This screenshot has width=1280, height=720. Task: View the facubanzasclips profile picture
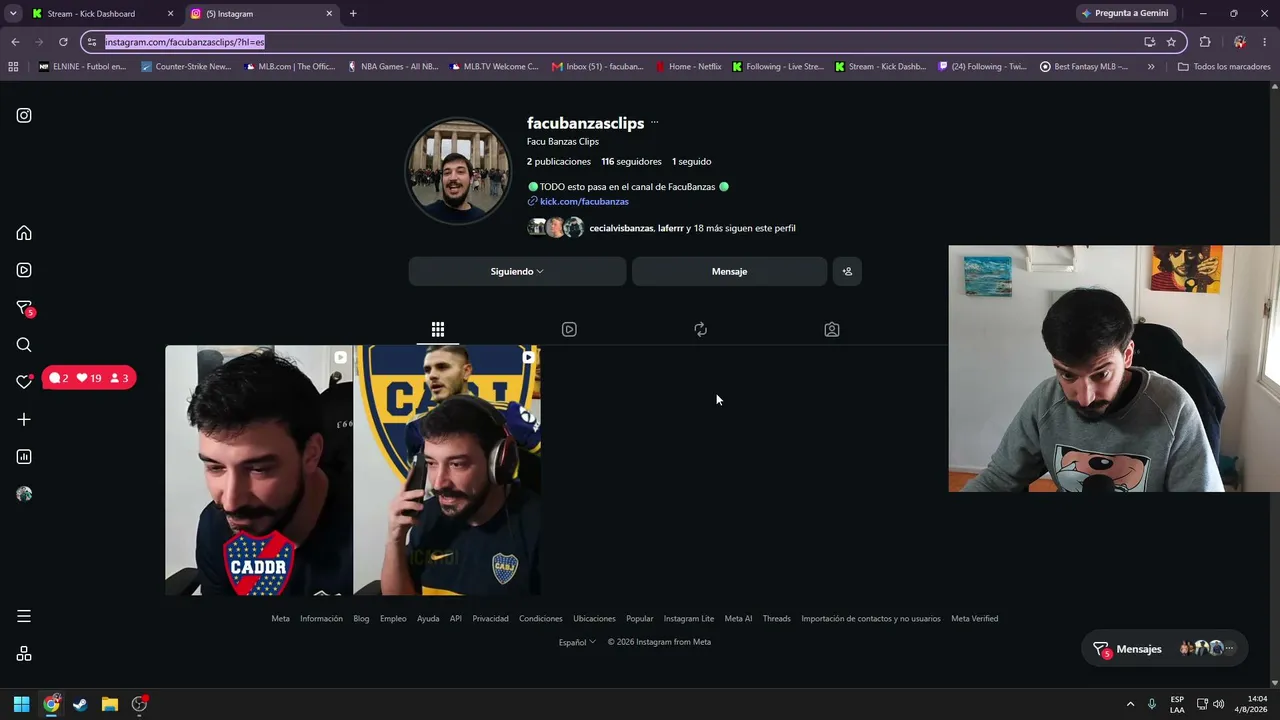coord(458,171)
